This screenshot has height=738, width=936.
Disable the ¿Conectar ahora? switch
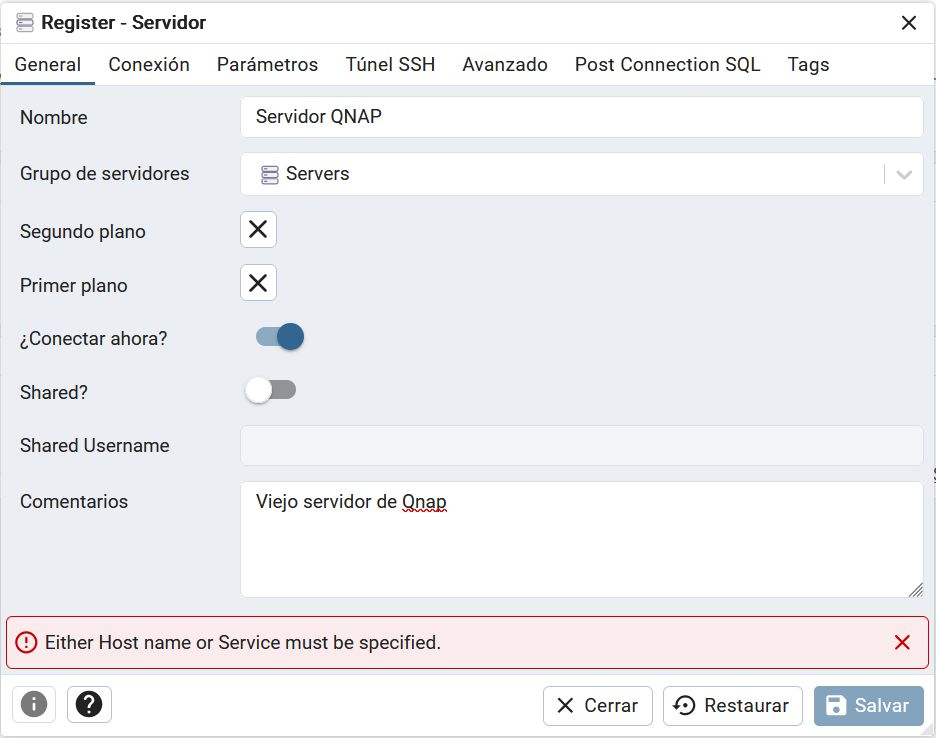tap(279, 337)
